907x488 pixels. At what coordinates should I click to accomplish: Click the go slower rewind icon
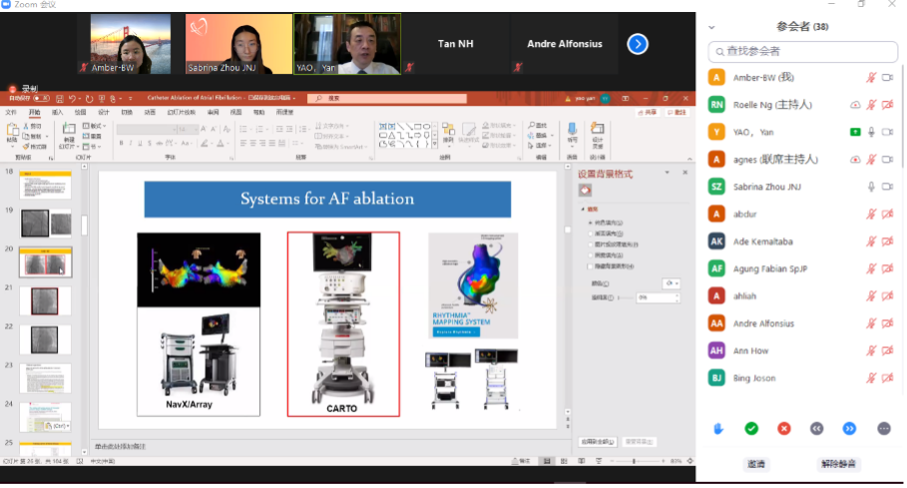[816, 428]
